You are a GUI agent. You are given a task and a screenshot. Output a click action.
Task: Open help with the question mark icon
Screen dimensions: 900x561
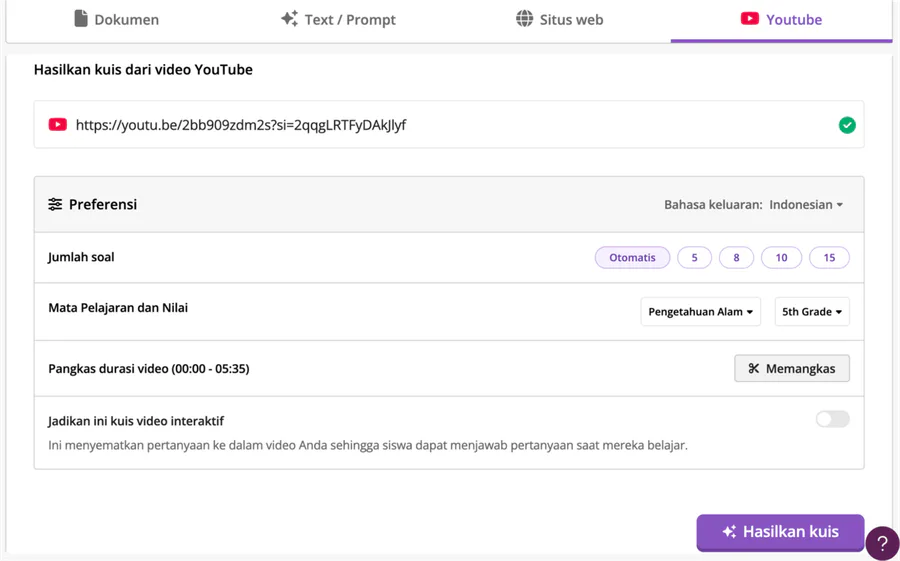click(x=881, y=544)
